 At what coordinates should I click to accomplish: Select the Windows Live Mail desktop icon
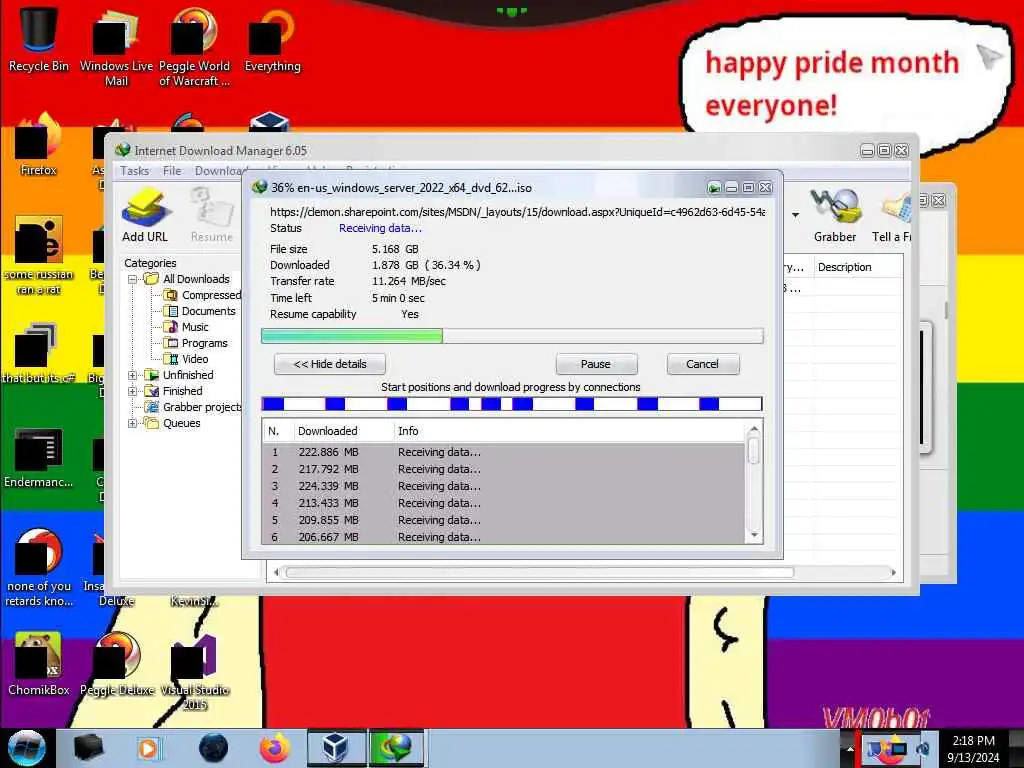point(116,47)
